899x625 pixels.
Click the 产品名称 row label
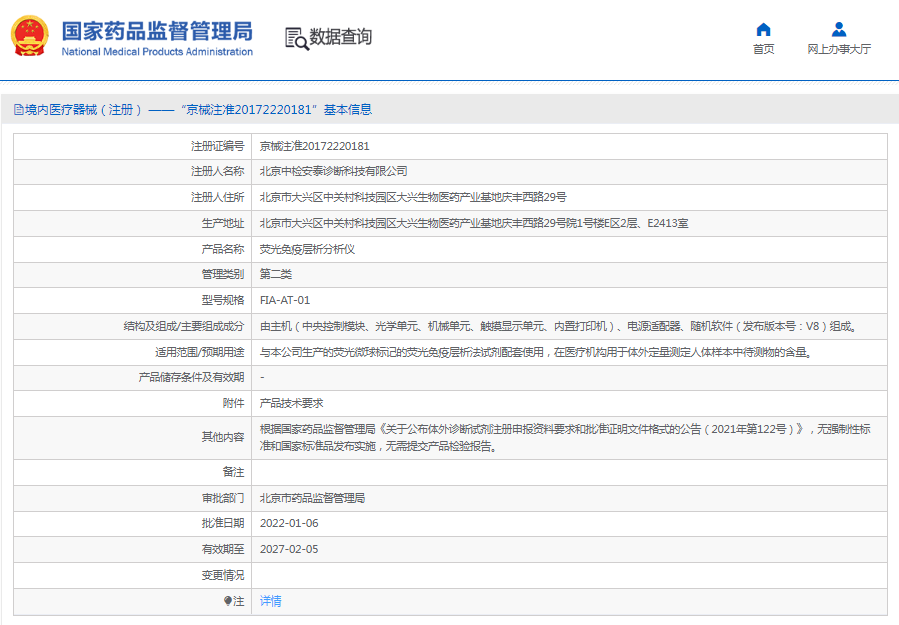tap(222, 249)
